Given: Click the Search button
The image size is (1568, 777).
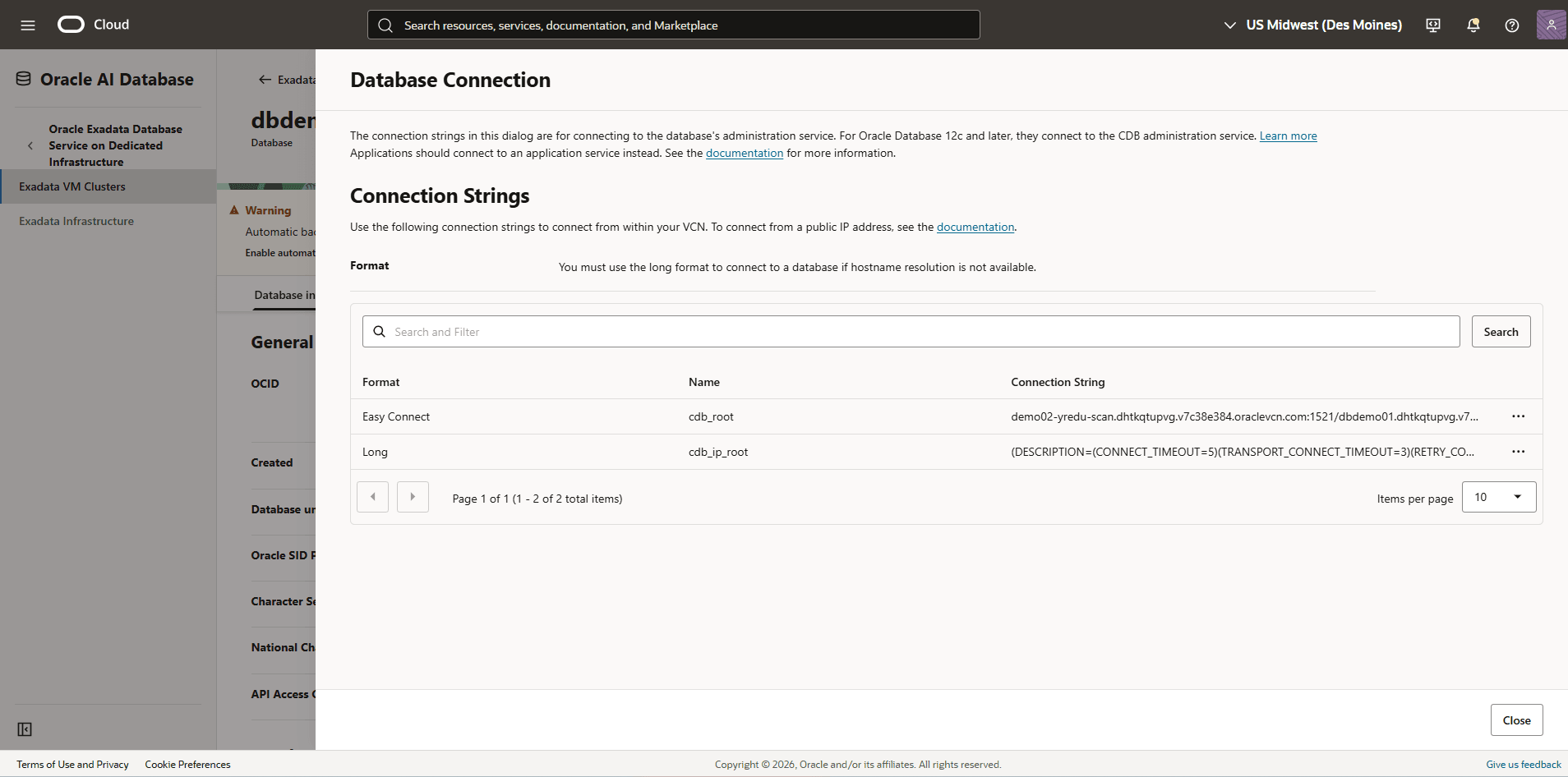Looking at the screenshot, I should (x=1501, y=331).
